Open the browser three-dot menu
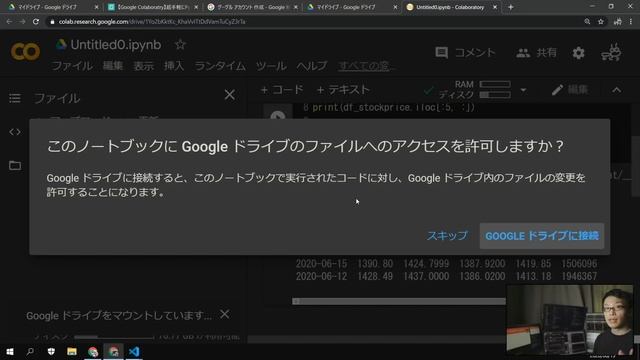This screenshot has width=640, height=360. point(631,22)
